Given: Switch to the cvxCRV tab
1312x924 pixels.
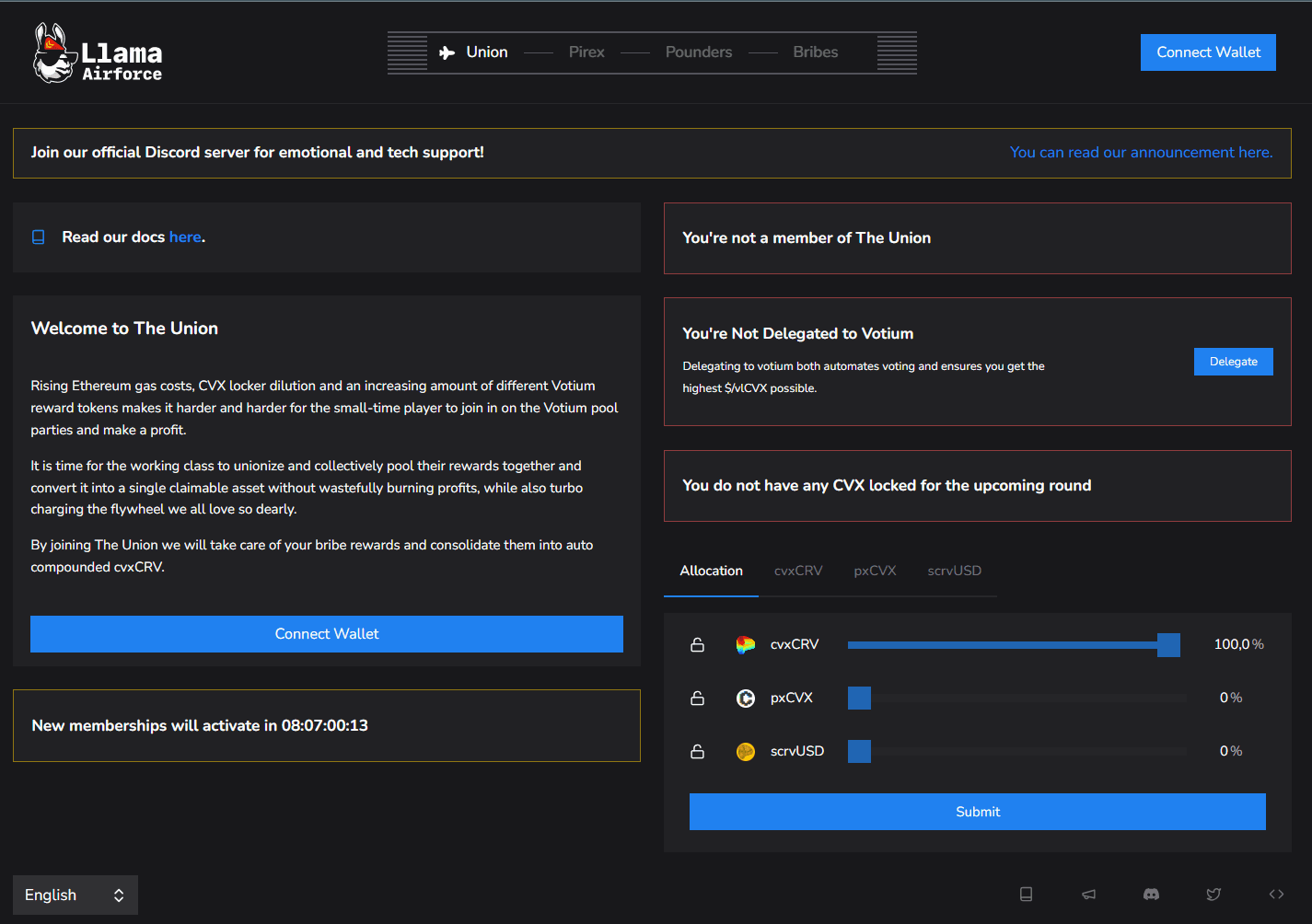Looking at the screenshot, I should (798, 572).
